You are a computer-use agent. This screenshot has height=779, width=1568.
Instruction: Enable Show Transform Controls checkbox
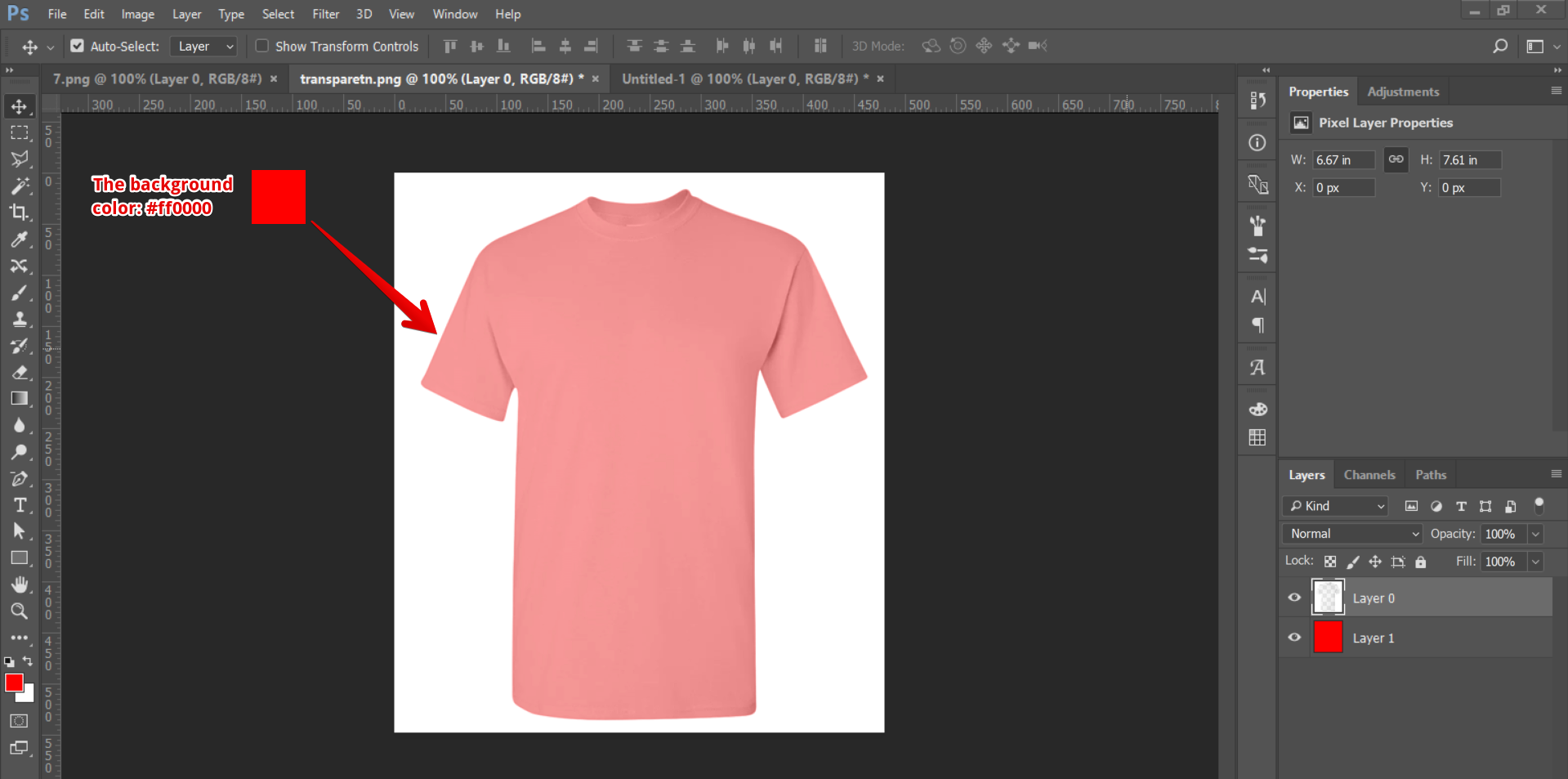click(x=261, y=47)
